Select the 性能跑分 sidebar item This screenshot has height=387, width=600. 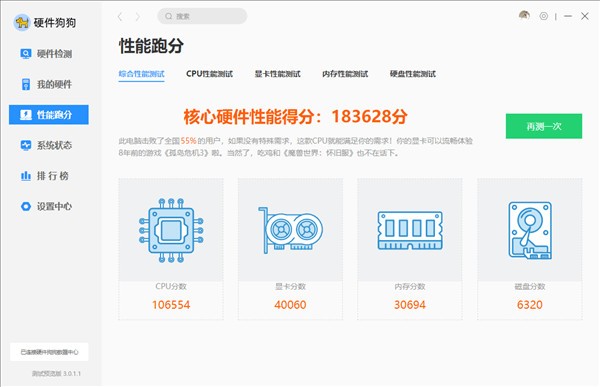pyautogui.click(x=49, y=114)
